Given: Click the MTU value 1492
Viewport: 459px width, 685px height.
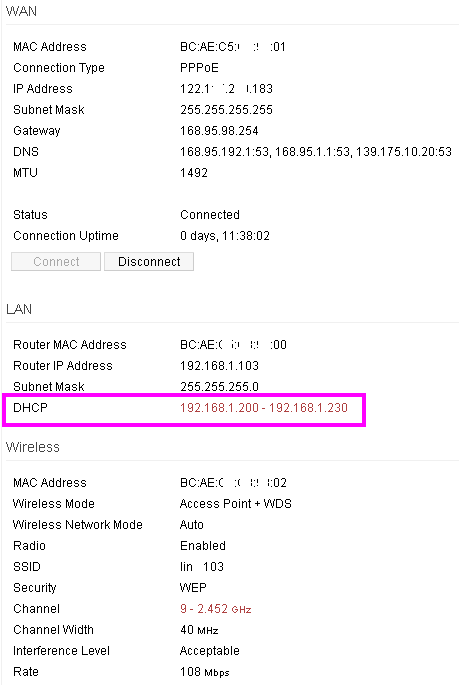Looking at the screenshot, I should (194, 173).
